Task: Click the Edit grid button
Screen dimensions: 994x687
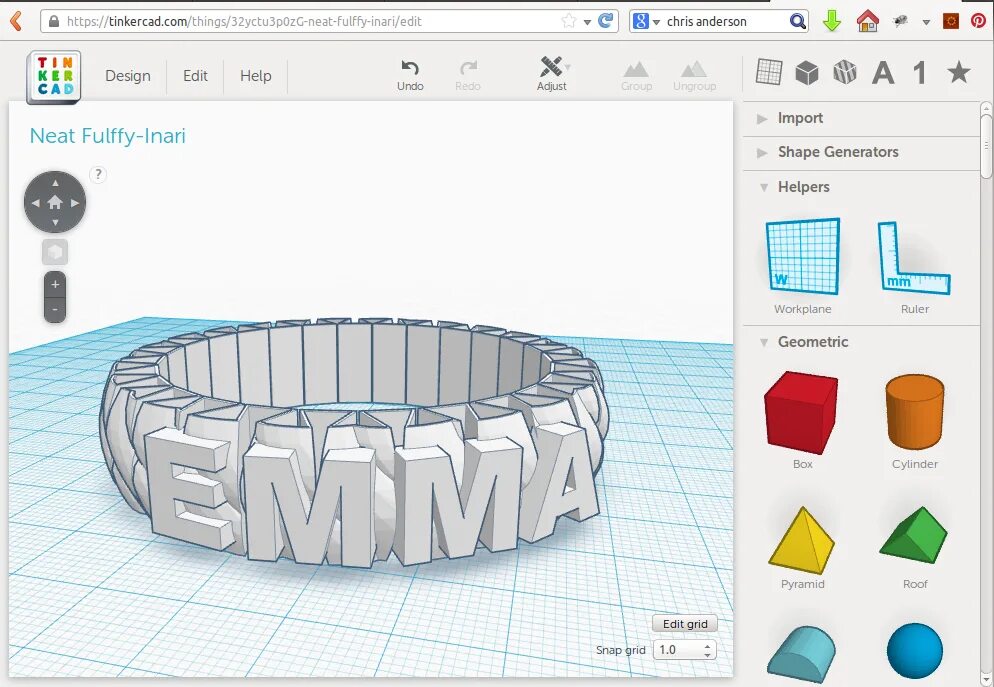Action: [x=685, y=624]
